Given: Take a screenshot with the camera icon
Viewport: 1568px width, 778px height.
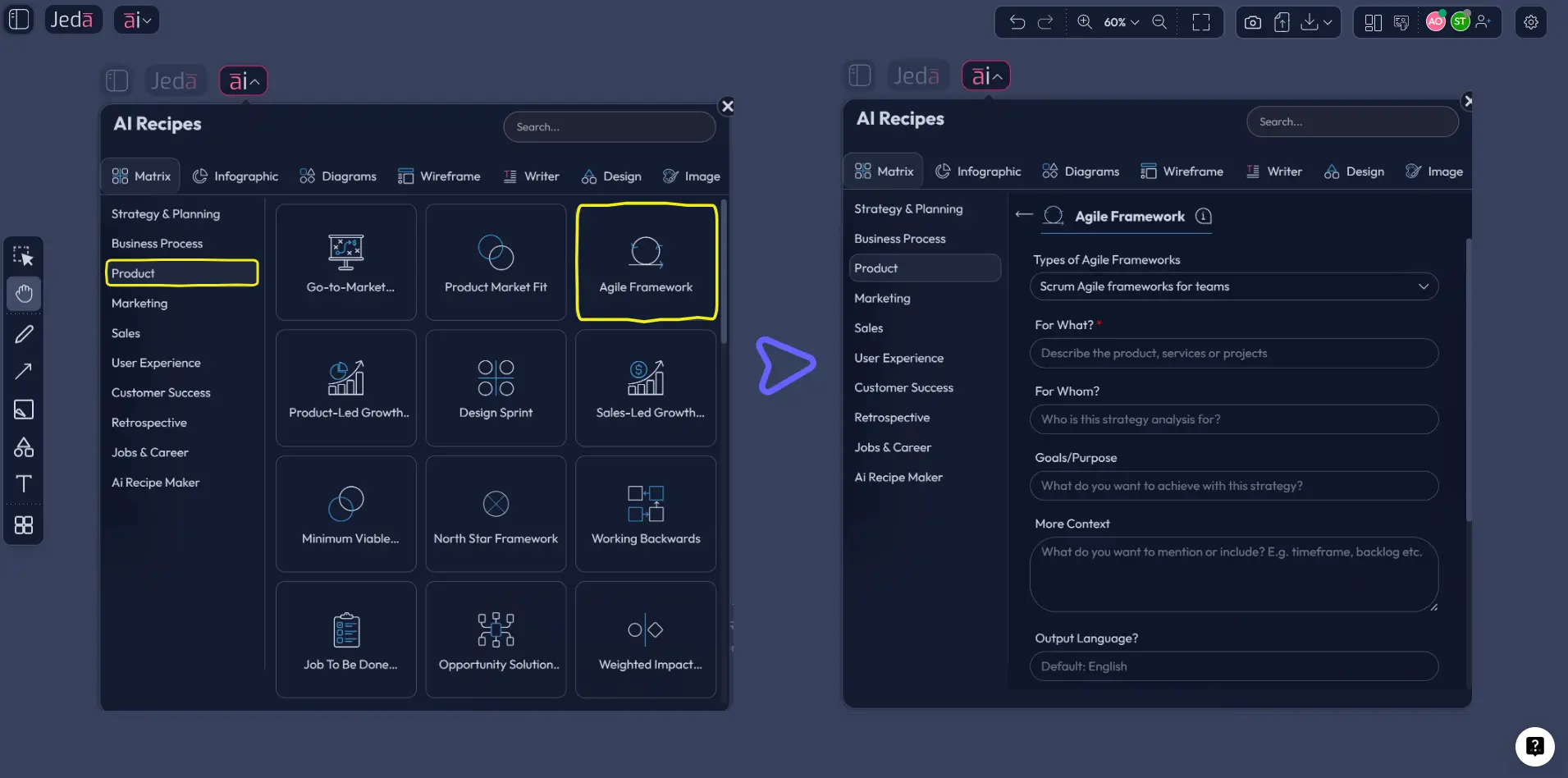Looking at the screenshot, I should click(x=1252, y=22).
